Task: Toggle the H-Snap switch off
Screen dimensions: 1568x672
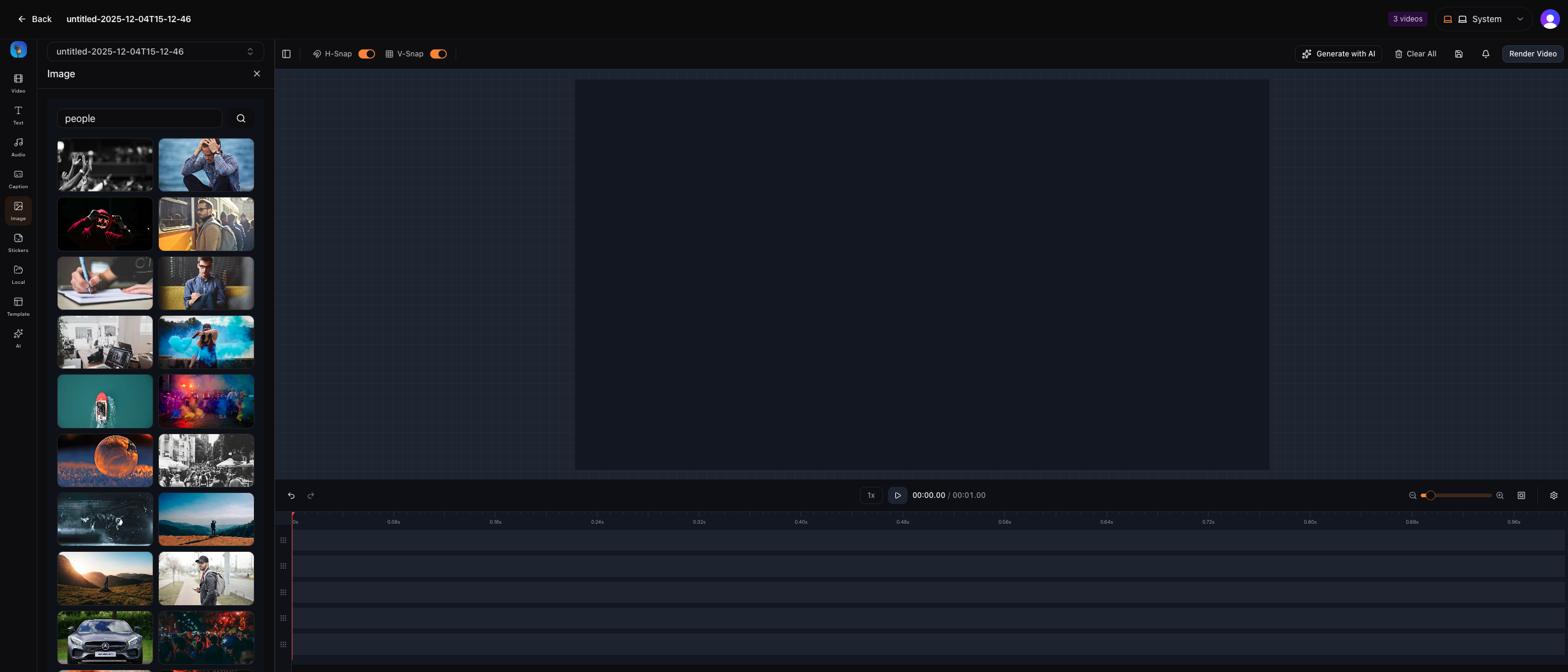Action: (367, 54)
